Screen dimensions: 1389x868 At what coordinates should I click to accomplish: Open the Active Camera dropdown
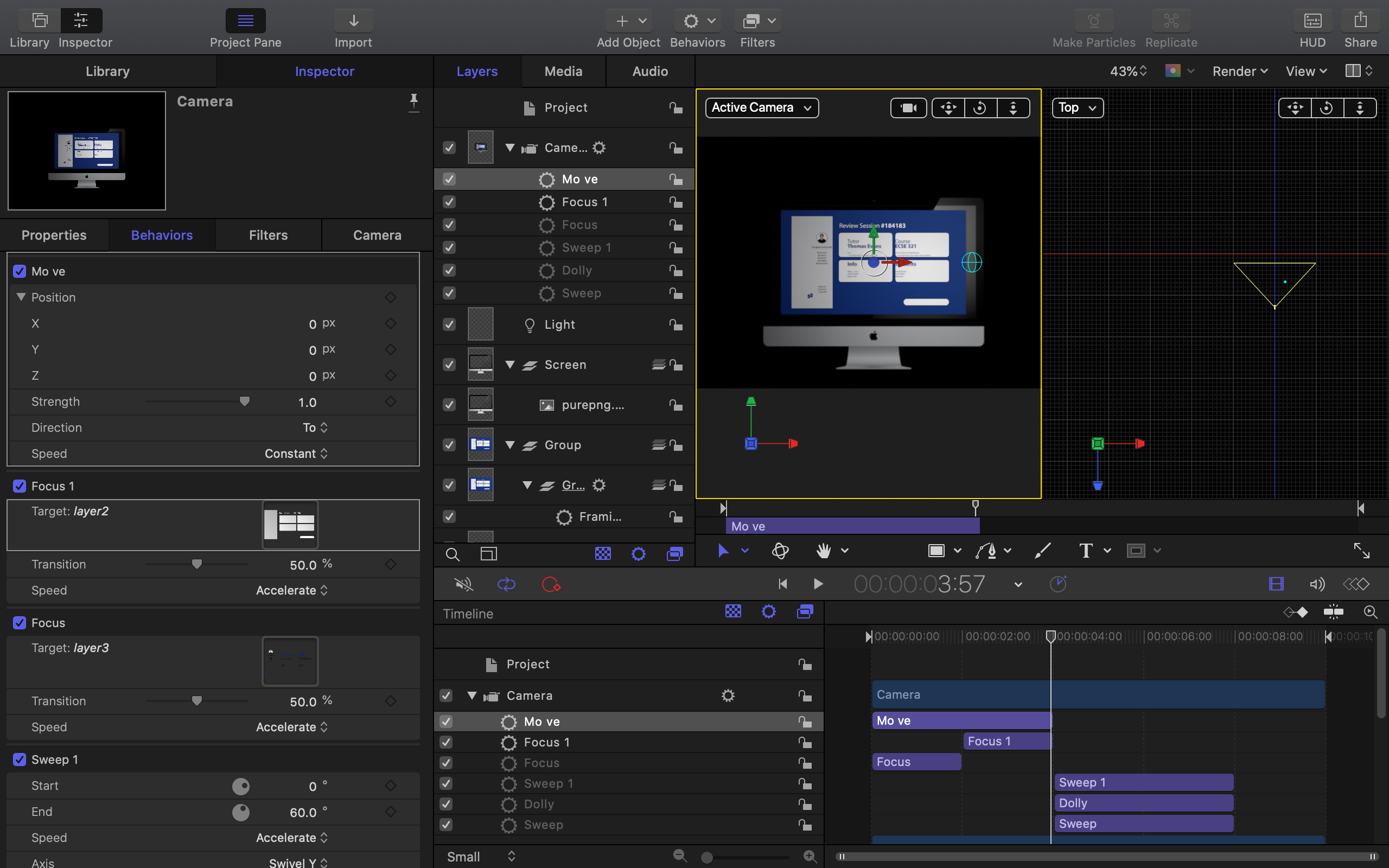pos(761,108)
